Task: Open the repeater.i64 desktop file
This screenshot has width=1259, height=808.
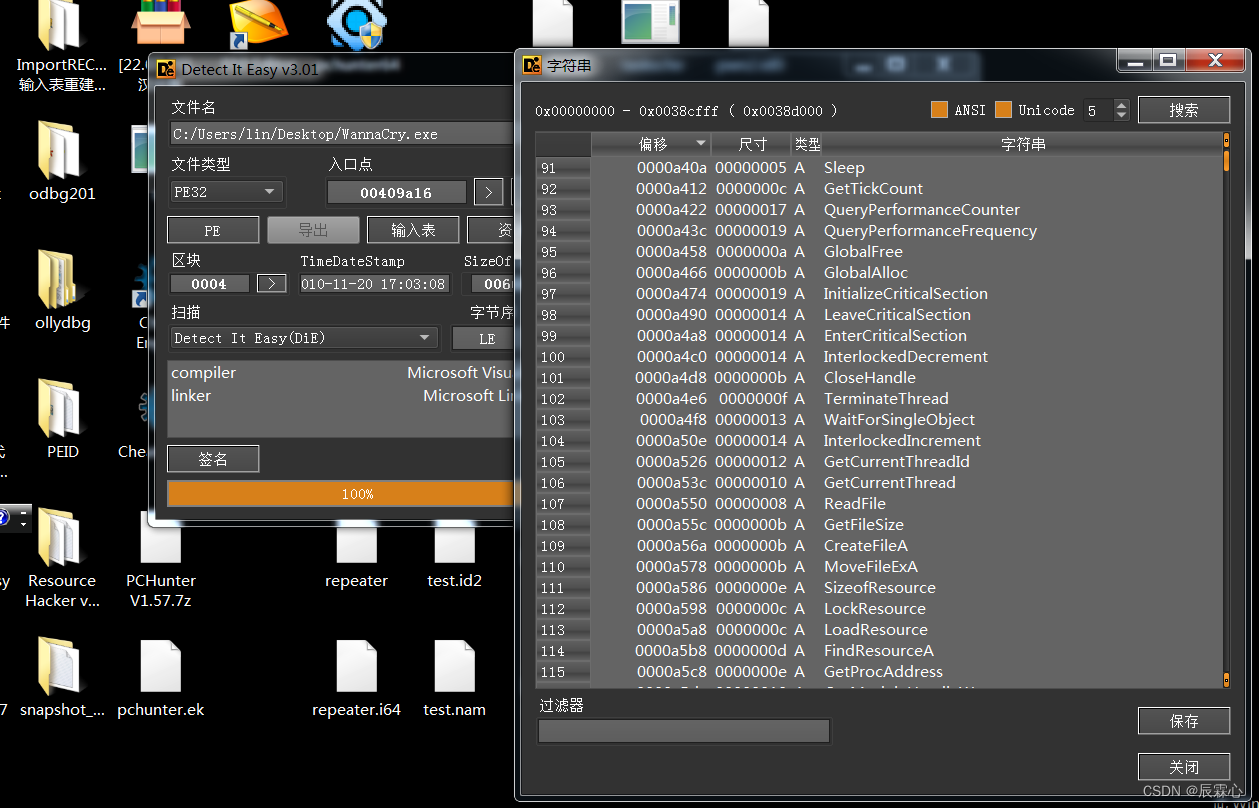Action: pyautogui.click(x=356, y=680)
